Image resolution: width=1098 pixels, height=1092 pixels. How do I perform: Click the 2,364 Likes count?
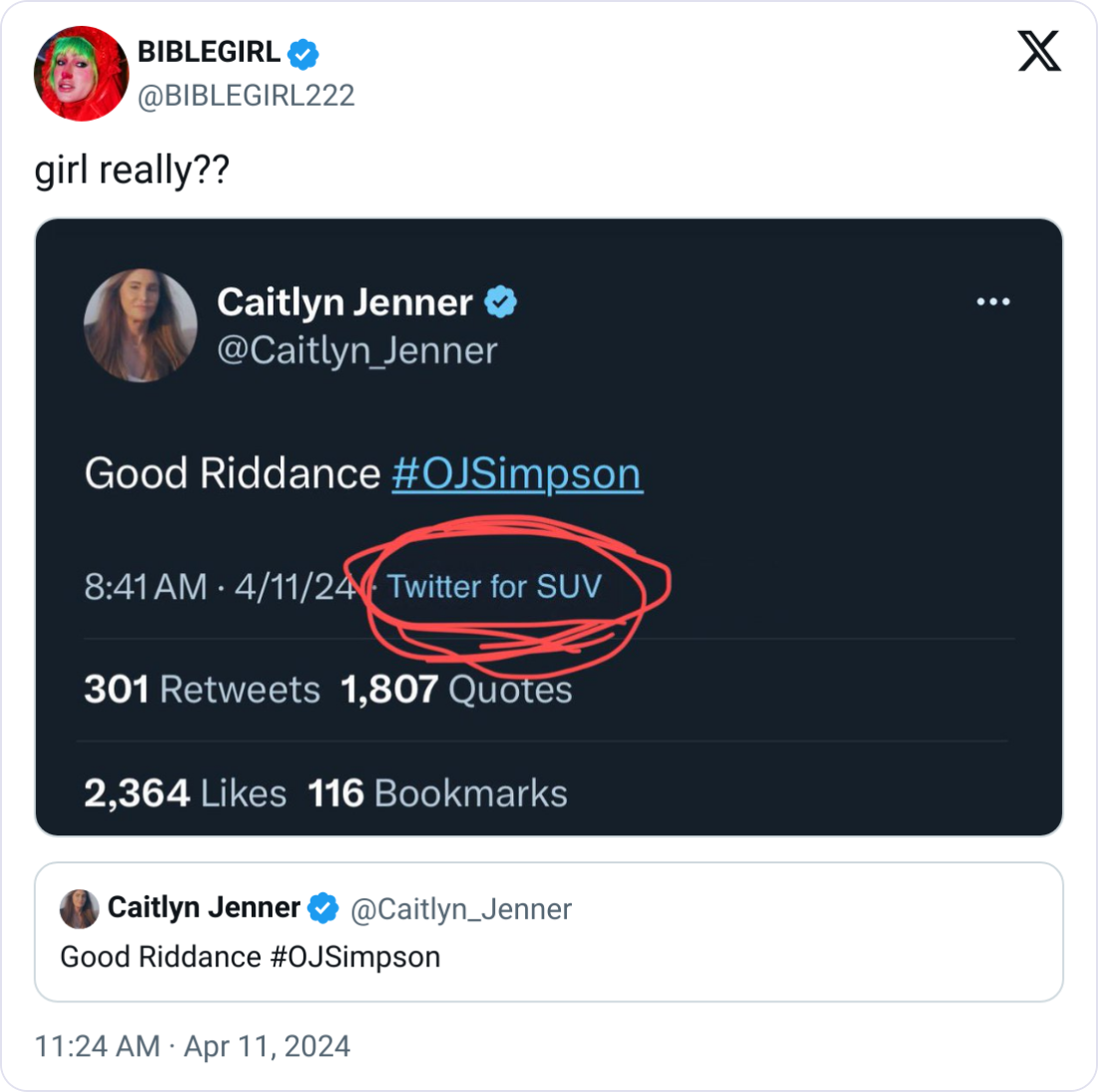tap(186, 794)
